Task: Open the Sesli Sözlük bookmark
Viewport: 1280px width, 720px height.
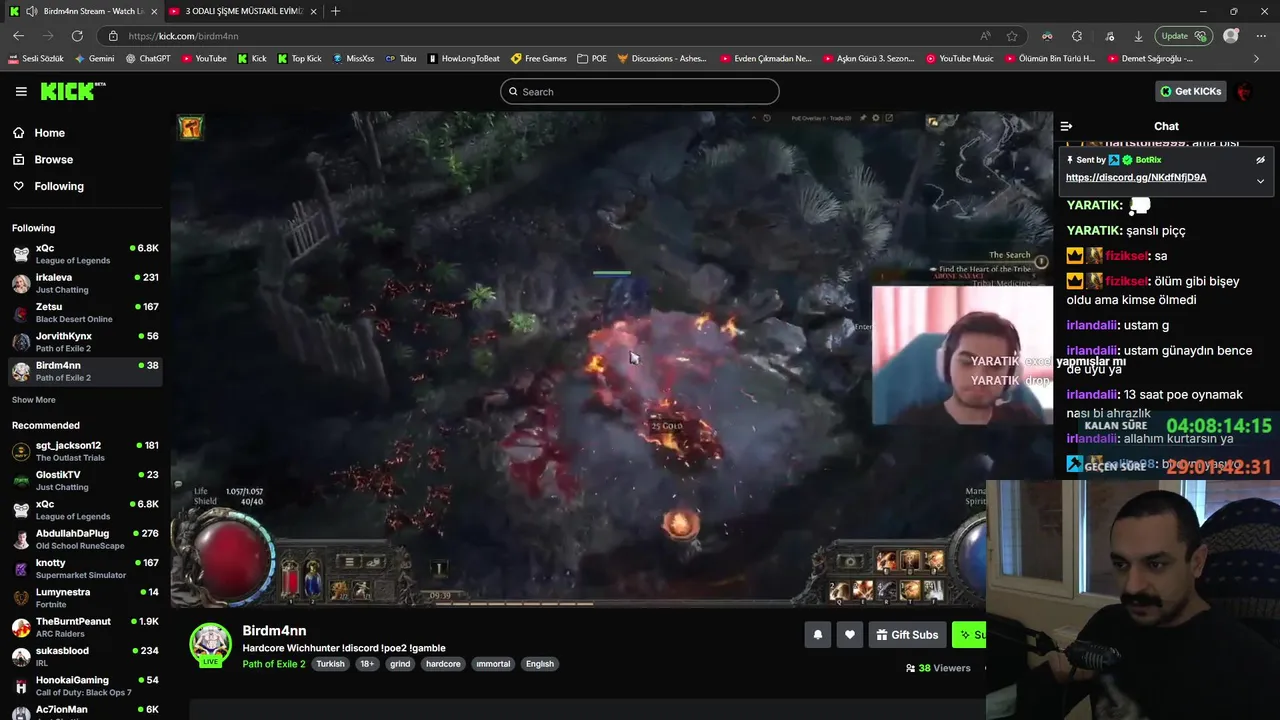Action: (x=35, y=59)
